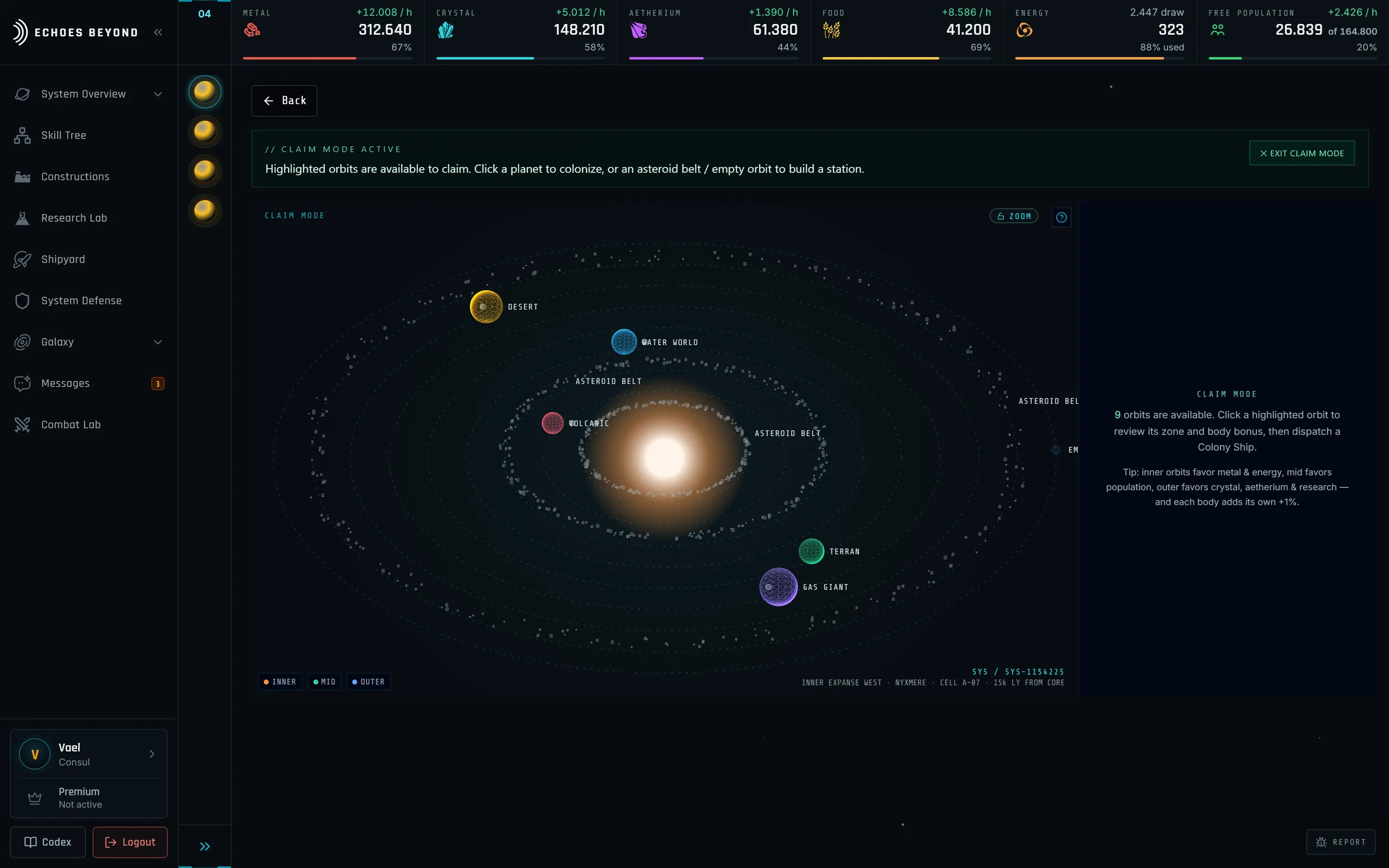The height and width of the screenshot is (868, 1389).
Task: Expand the System Overview chevron
Action: click(158, 94)
